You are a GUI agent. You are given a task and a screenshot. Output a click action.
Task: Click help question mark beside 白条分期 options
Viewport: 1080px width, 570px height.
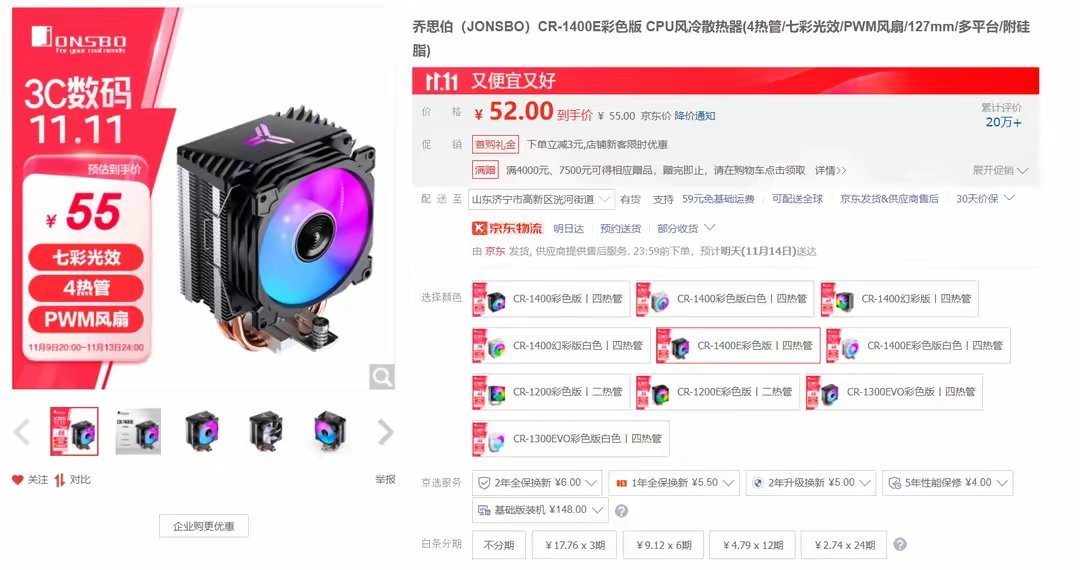[900, 545]
